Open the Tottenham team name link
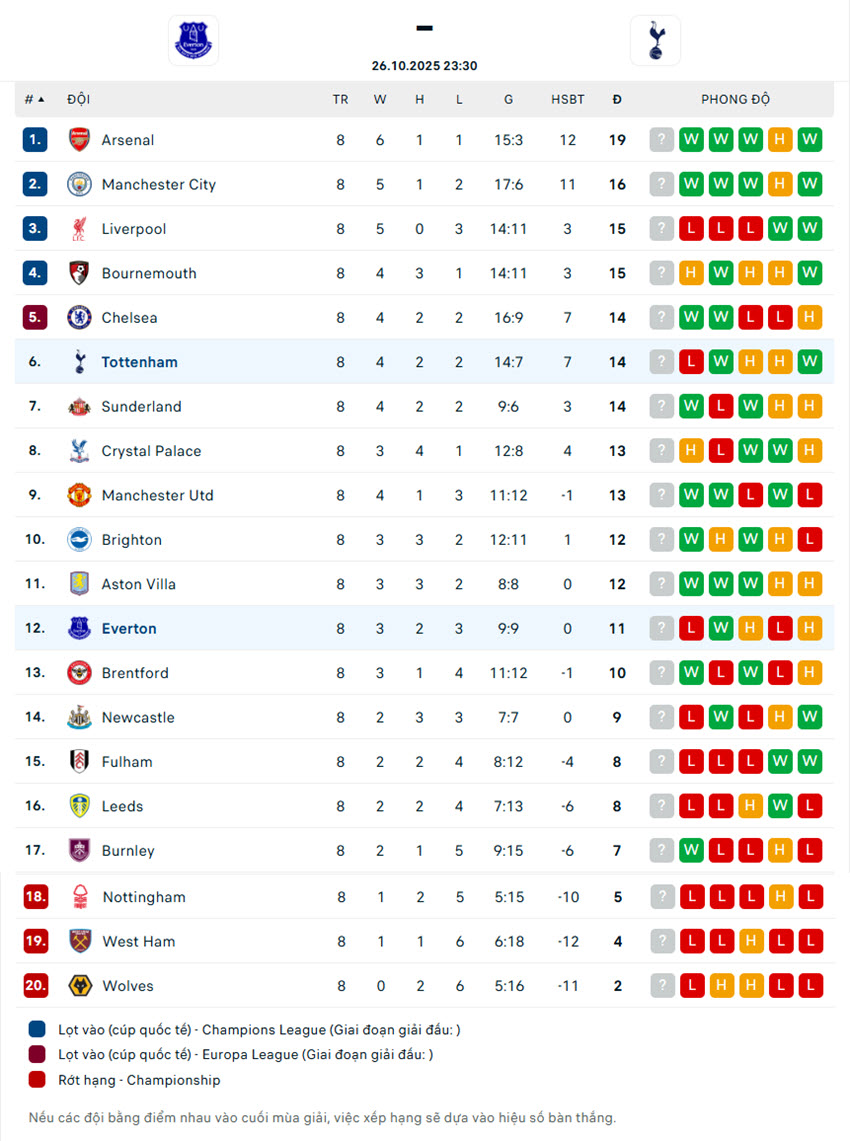Image resolution: width=850 pixels, height=1141 pixels. (x=139, y=362)
